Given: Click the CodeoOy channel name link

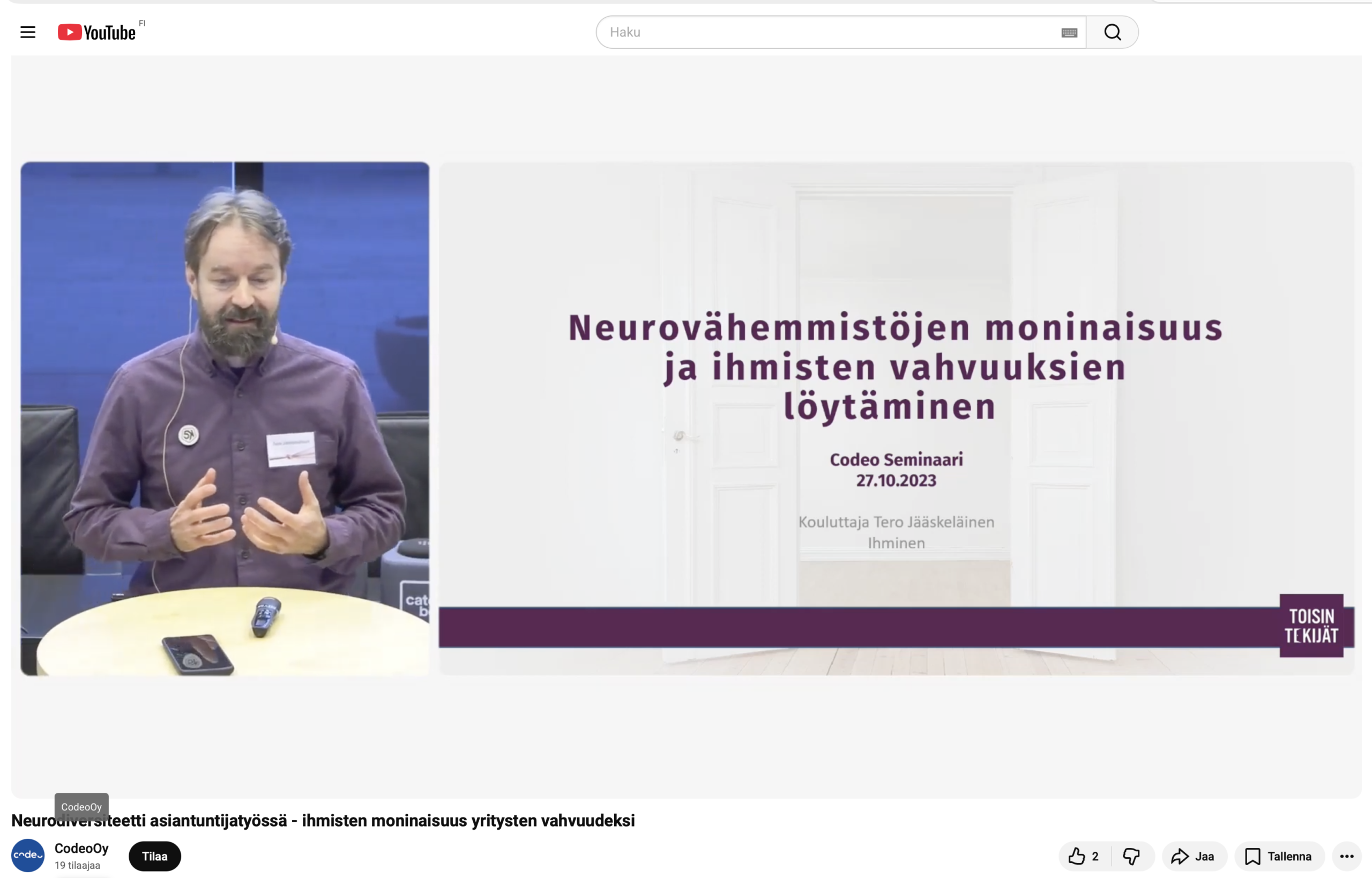Looking at the screenshot, I should coord(81,849).
